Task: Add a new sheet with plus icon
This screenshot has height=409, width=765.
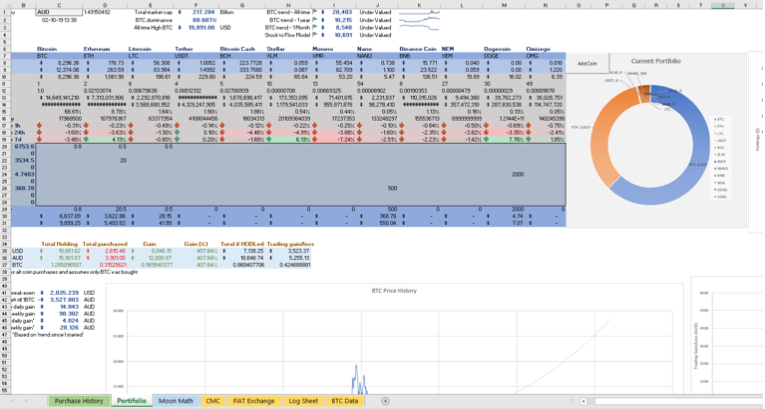Action: 385,401
